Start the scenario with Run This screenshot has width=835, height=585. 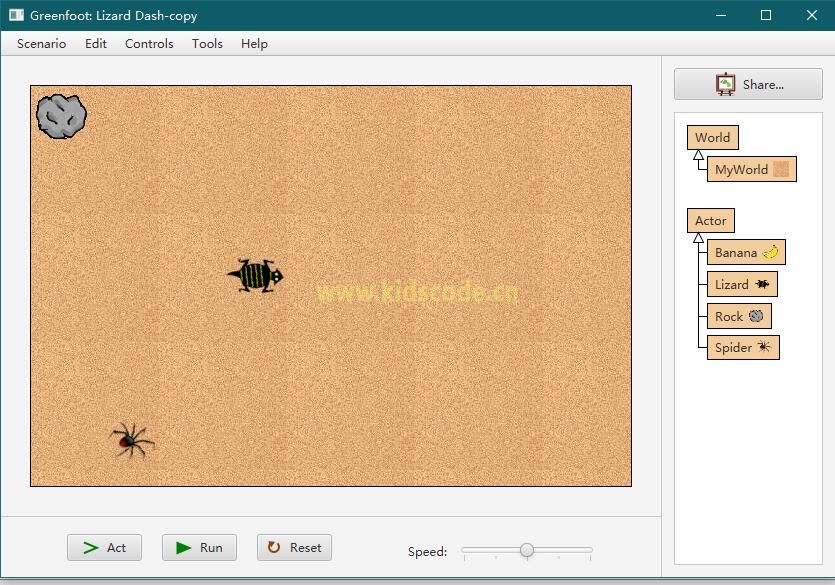pyautogui.click(x=199, y=547)
